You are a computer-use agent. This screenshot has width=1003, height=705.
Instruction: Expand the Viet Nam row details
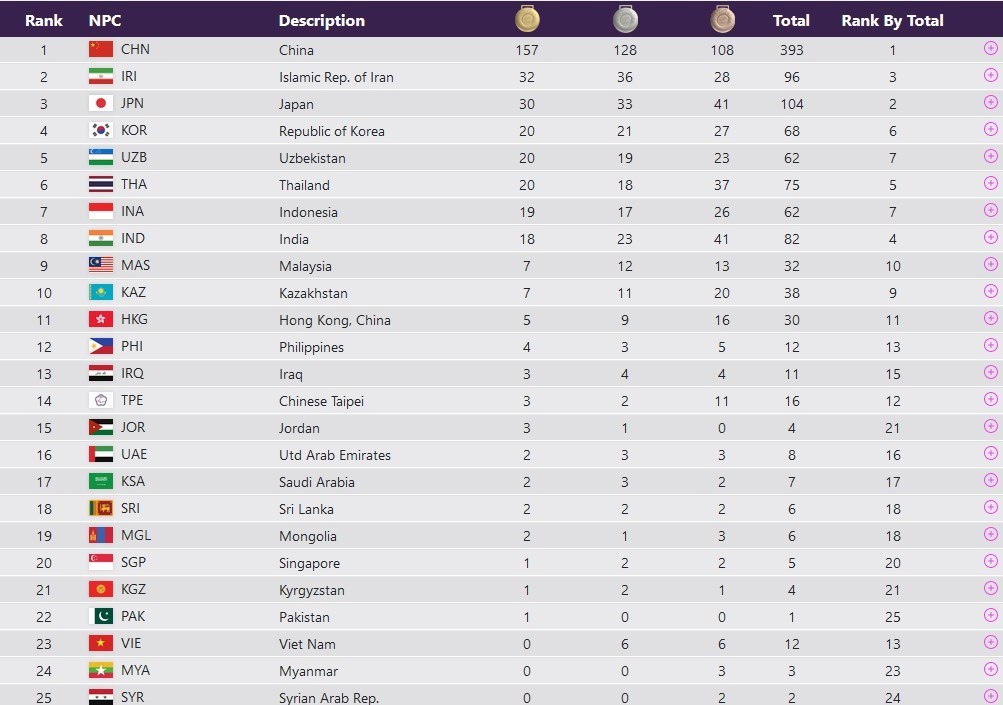coord(991,642)
